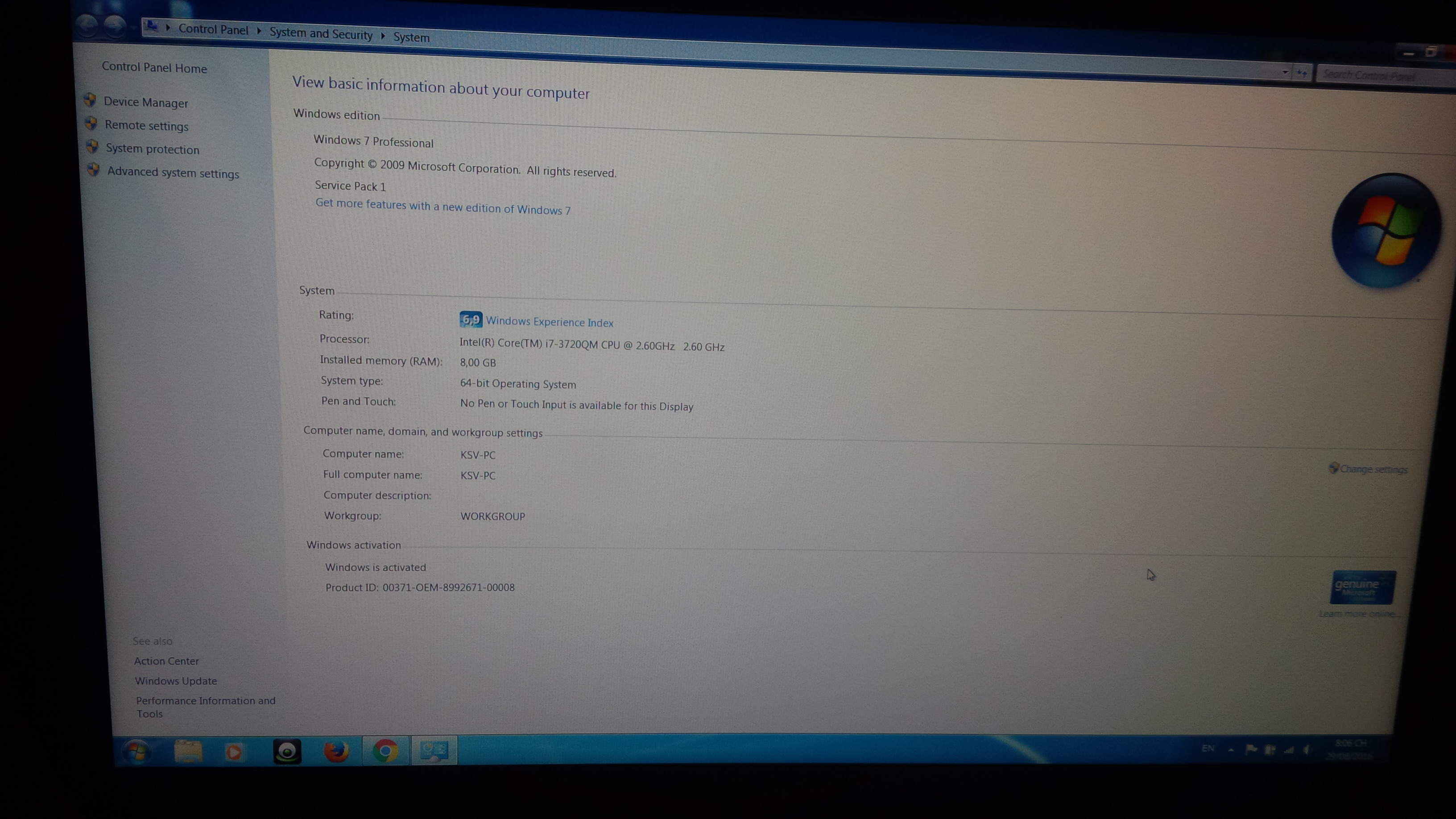Open the webcam app icon in taskbar
Image resolution: width=1456 pixels, height=819 pixels.
point(287,751)
